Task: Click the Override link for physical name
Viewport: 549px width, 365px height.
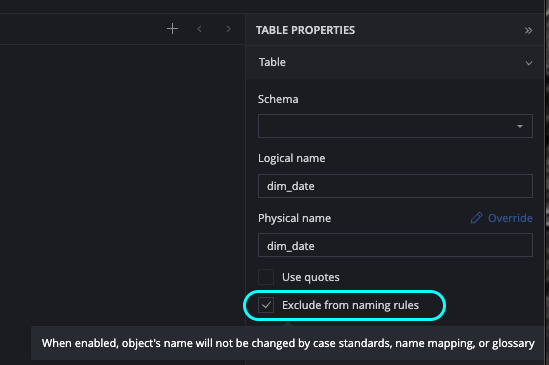Action: tap(501, 218)
